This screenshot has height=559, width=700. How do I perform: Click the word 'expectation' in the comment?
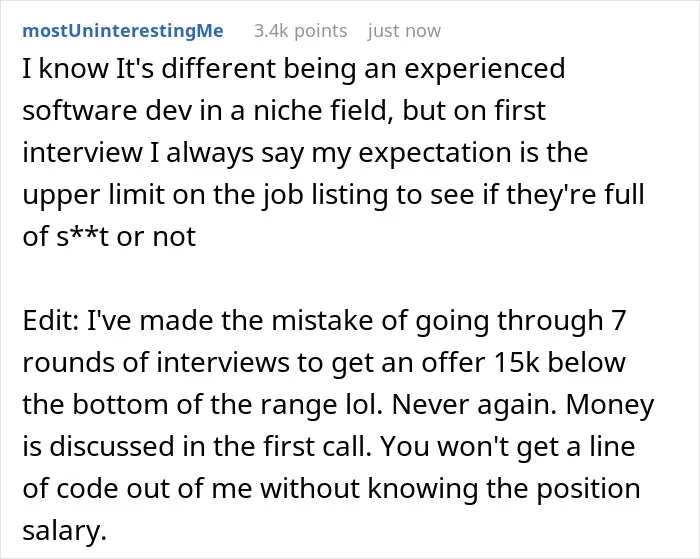click(435, 153)
